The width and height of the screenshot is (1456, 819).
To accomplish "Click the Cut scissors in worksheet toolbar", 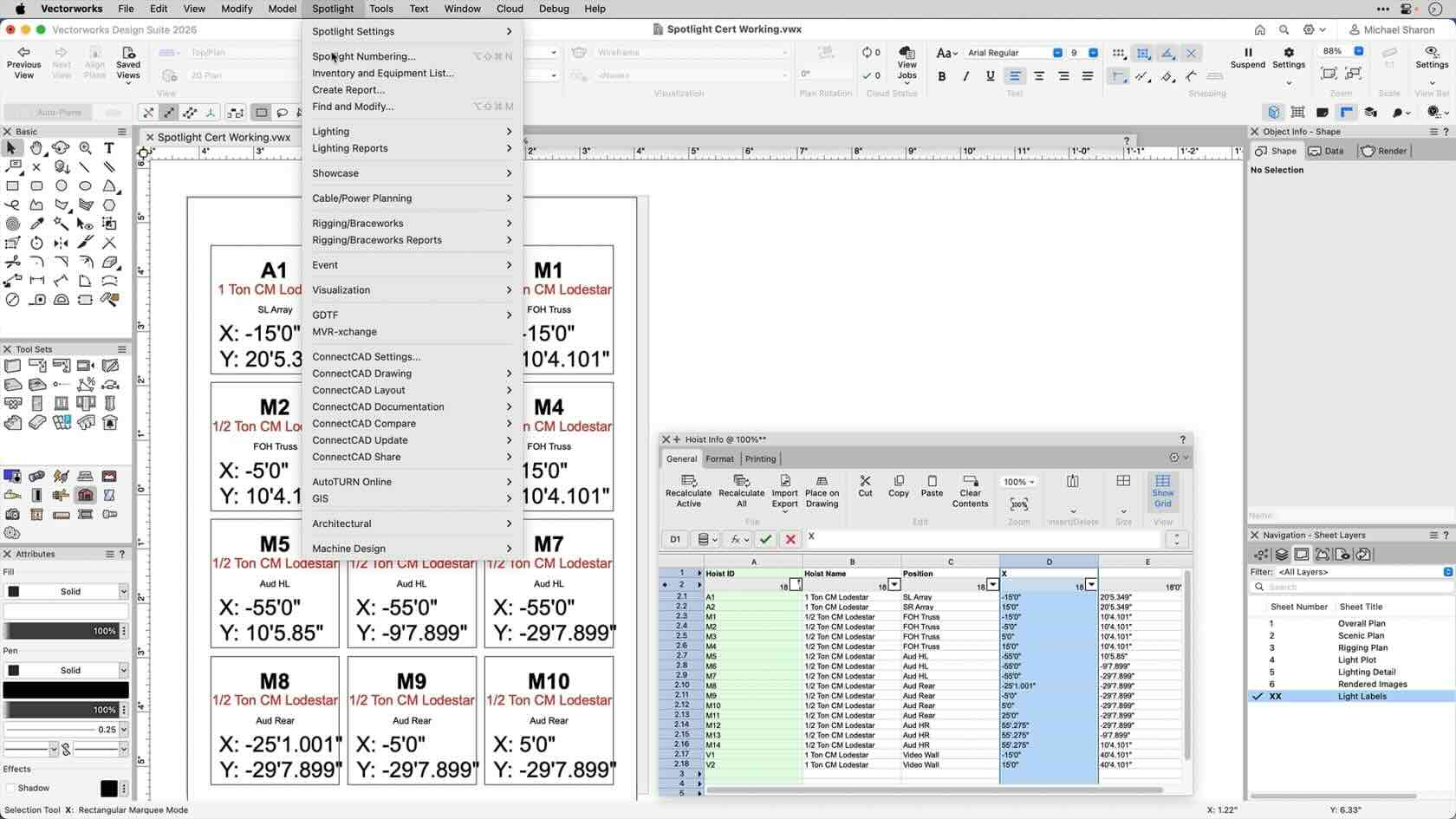I will 865,485.
